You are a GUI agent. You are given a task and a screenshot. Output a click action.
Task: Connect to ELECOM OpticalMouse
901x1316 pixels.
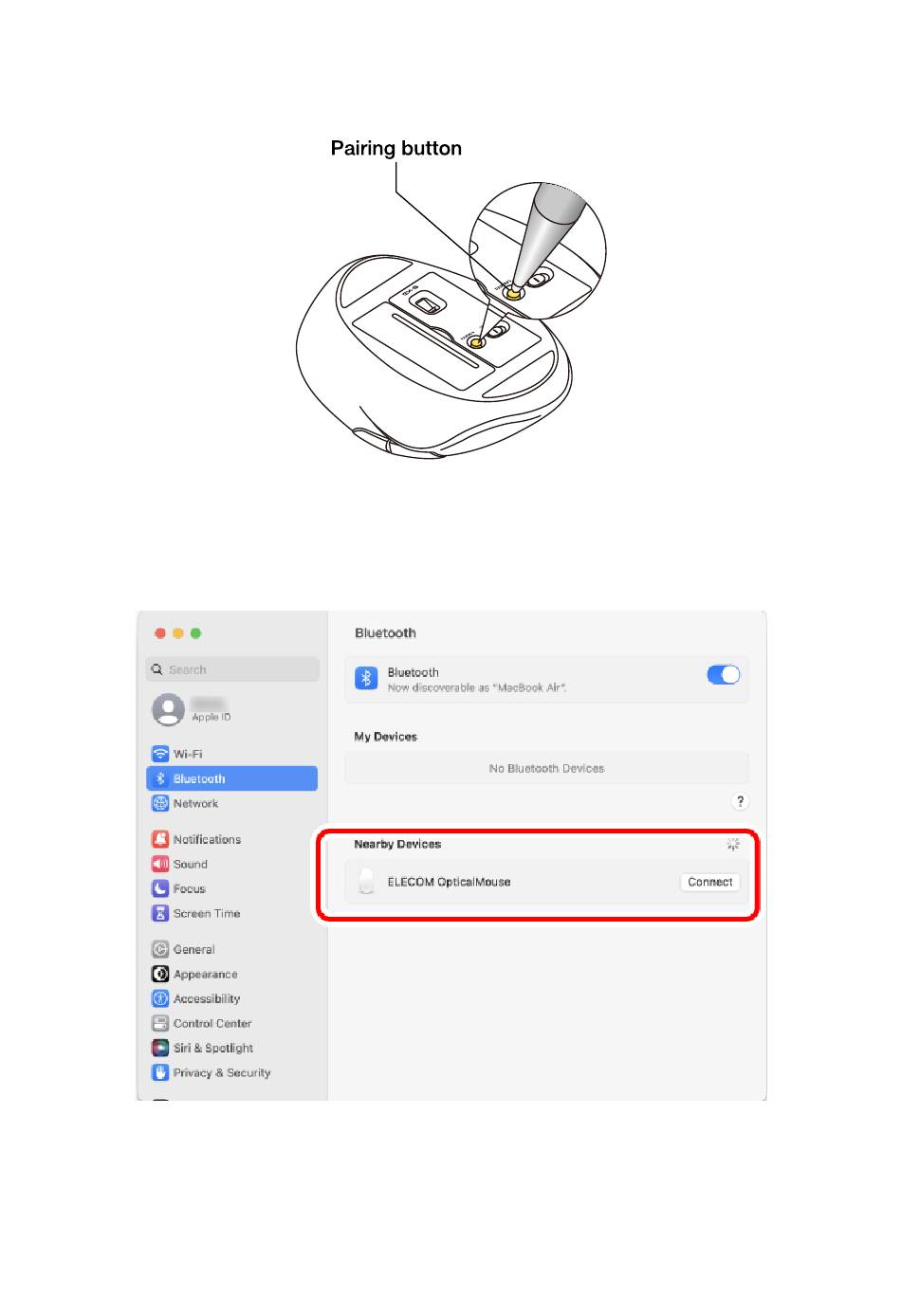(x=710, y=882)
